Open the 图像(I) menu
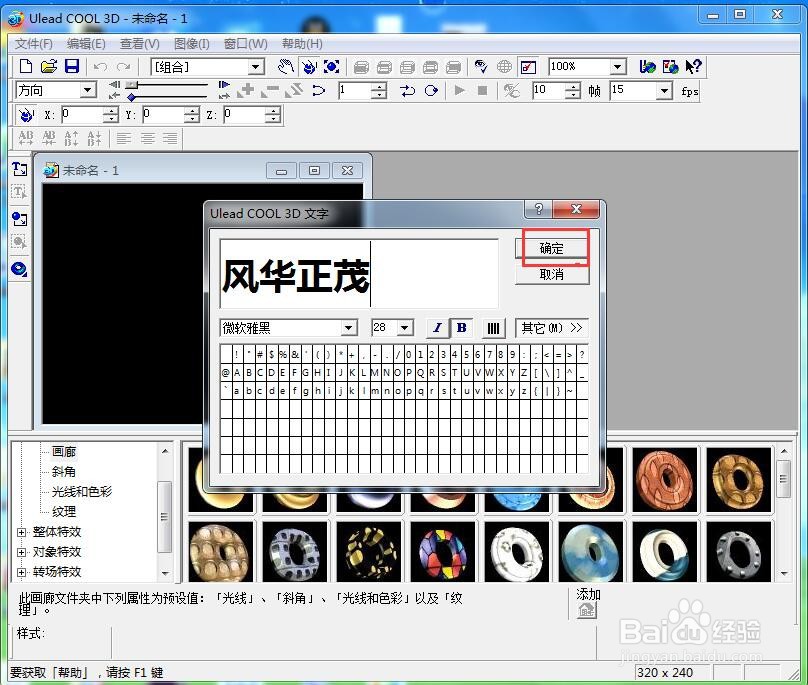Viewport: 808px width, 685px height. [192, 44]
